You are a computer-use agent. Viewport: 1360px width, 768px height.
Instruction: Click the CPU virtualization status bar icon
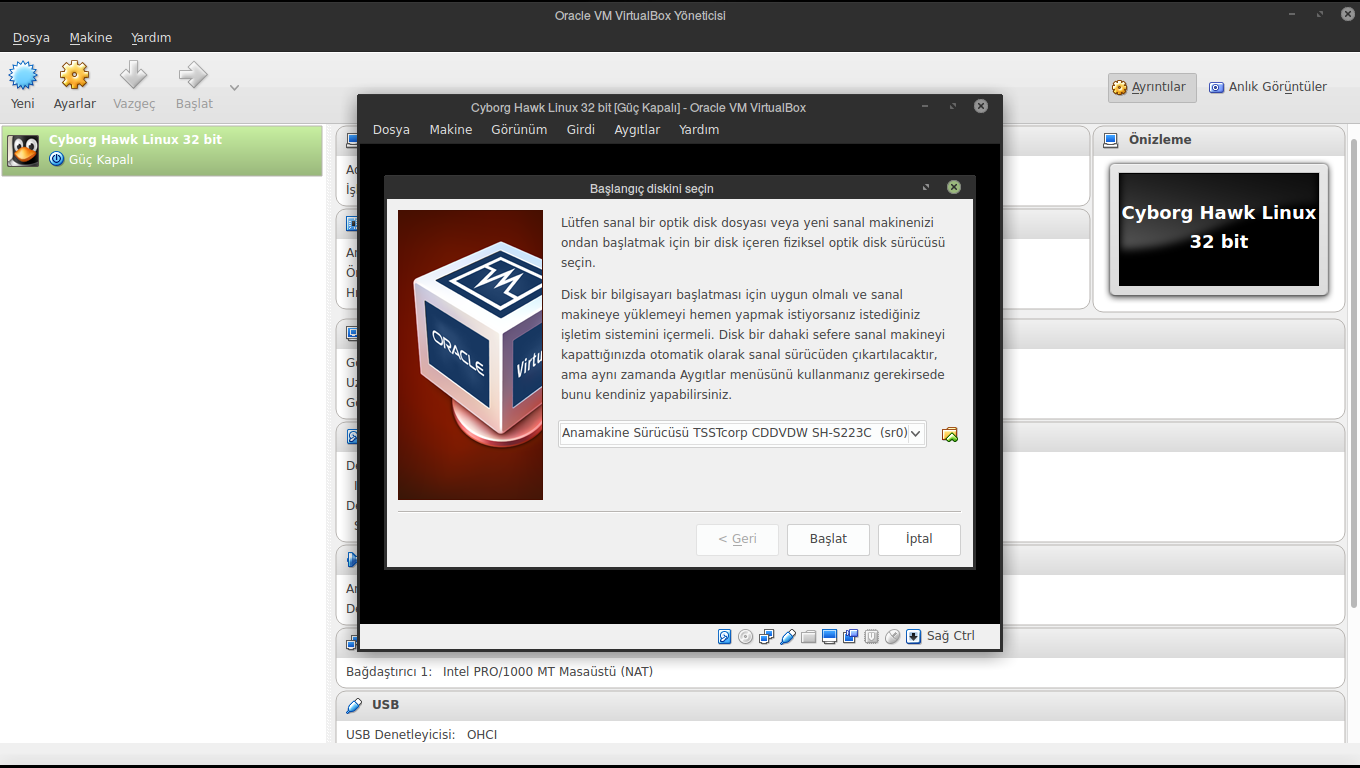coord(871,636)
